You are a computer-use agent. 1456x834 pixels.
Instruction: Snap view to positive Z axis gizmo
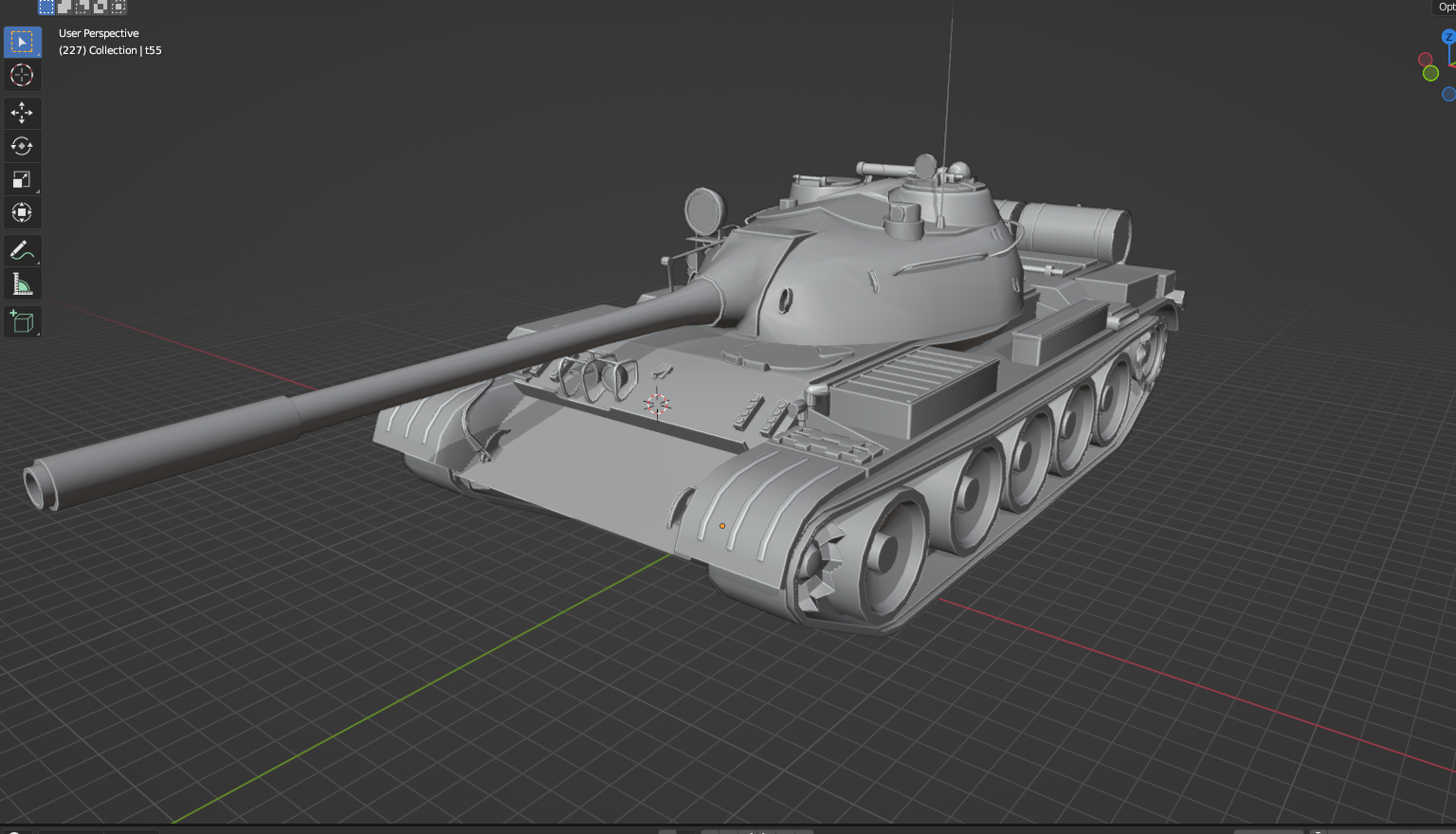[x=1449, y=37]
